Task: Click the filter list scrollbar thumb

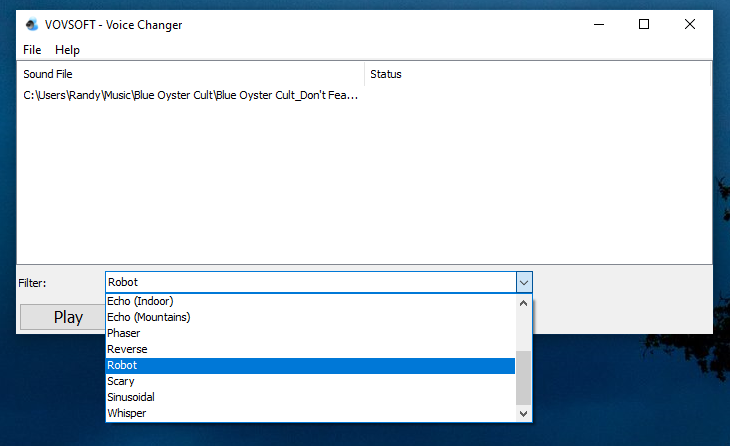Action: click(523, 378)
